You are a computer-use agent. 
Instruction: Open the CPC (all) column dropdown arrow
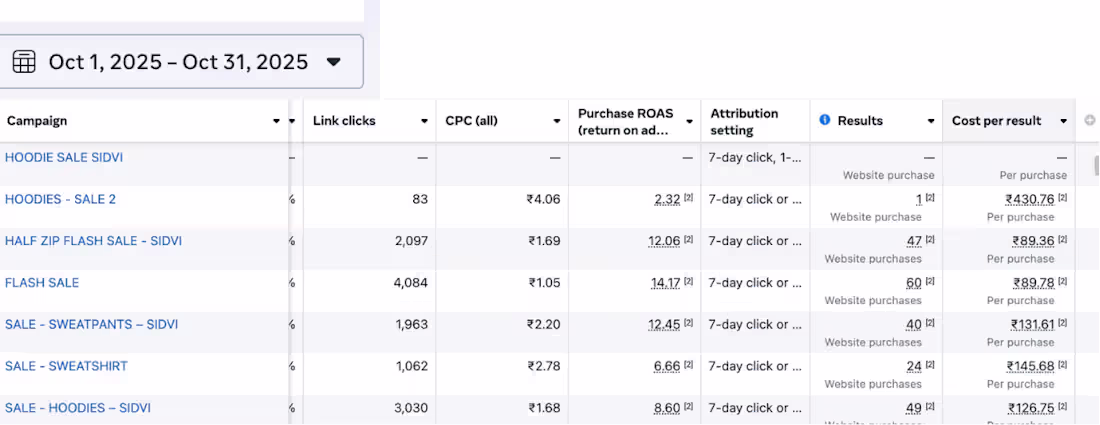(x=557, y=121)
